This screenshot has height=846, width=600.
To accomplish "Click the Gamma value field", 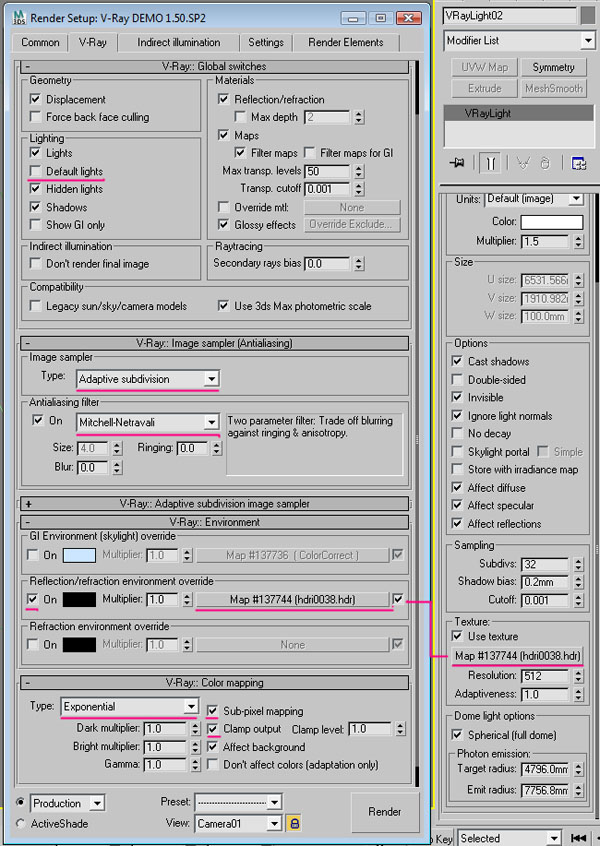I will click(x=166, y=765).
